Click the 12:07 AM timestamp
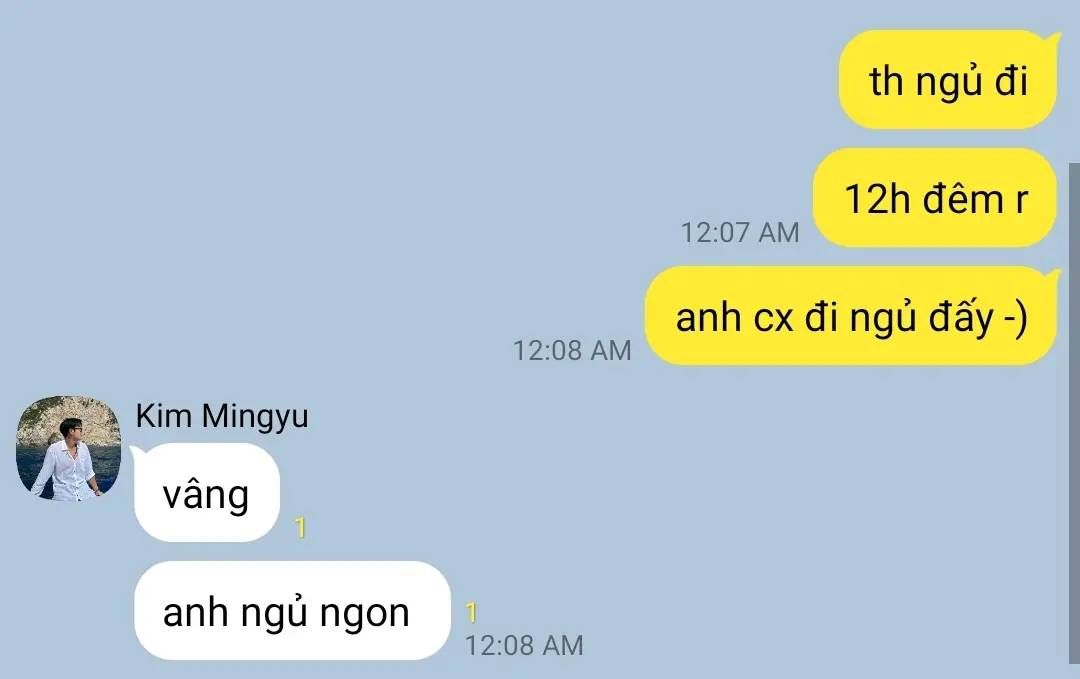1080x679 pixels. tap(740, 233)
